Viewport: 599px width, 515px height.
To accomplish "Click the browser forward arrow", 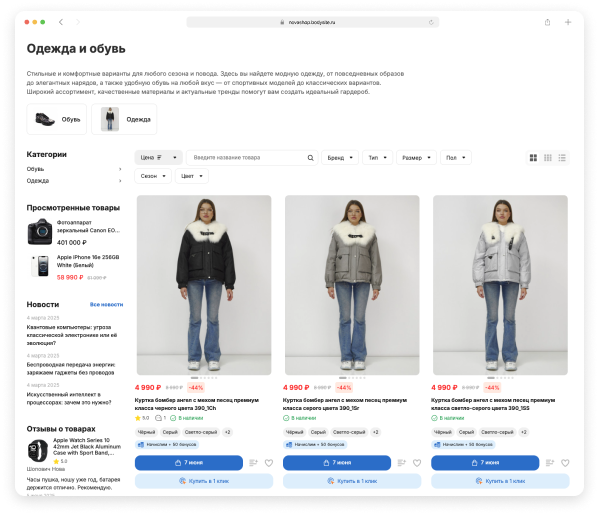I will [78, 22].
